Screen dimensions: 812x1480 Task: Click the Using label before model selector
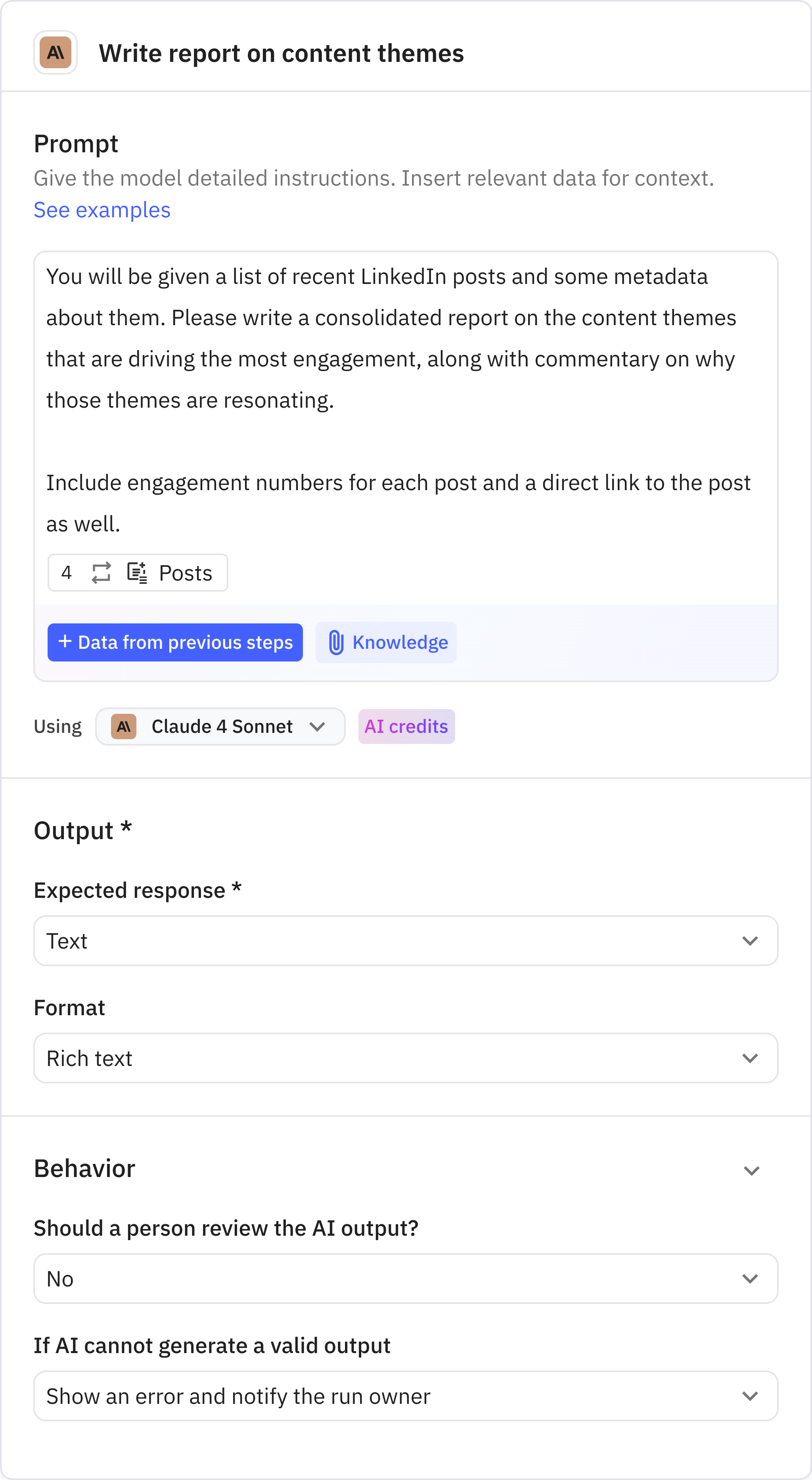(x=58, y=727)
